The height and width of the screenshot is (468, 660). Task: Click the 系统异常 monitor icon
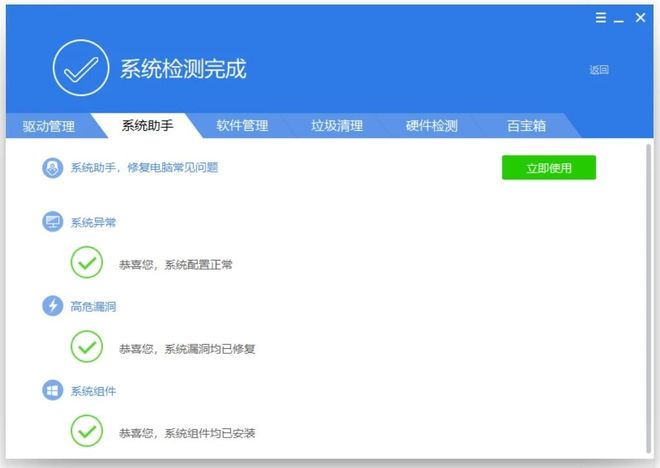click(x=53, y=222)
